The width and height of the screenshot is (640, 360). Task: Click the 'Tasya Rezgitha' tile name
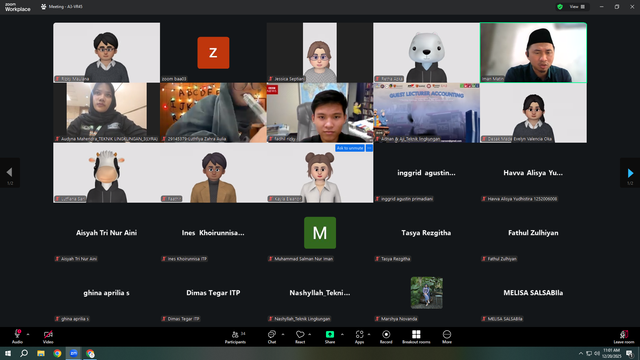(426, 233)
